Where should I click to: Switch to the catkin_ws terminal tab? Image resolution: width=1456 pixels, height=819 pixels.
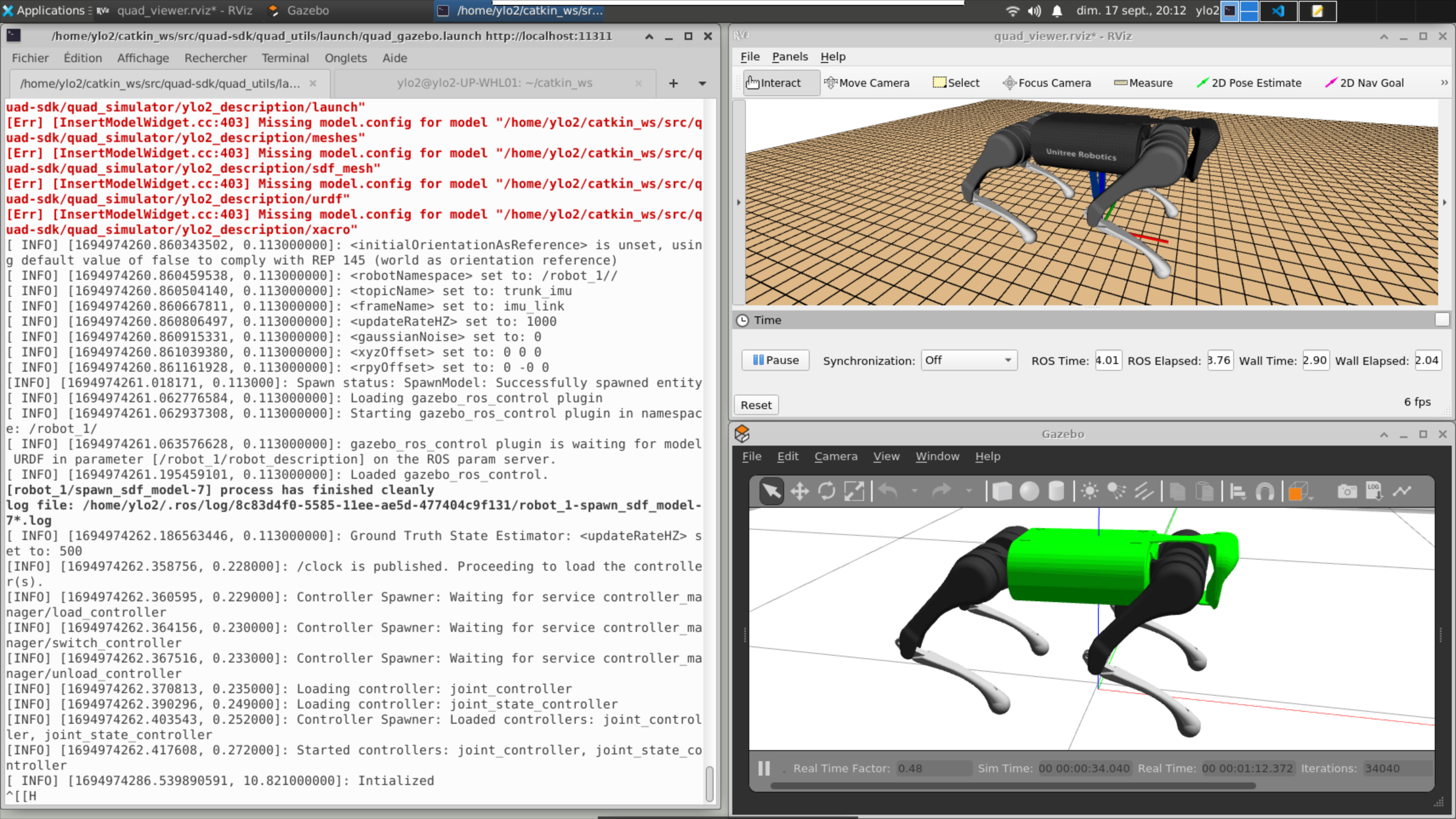click(494, 82)
